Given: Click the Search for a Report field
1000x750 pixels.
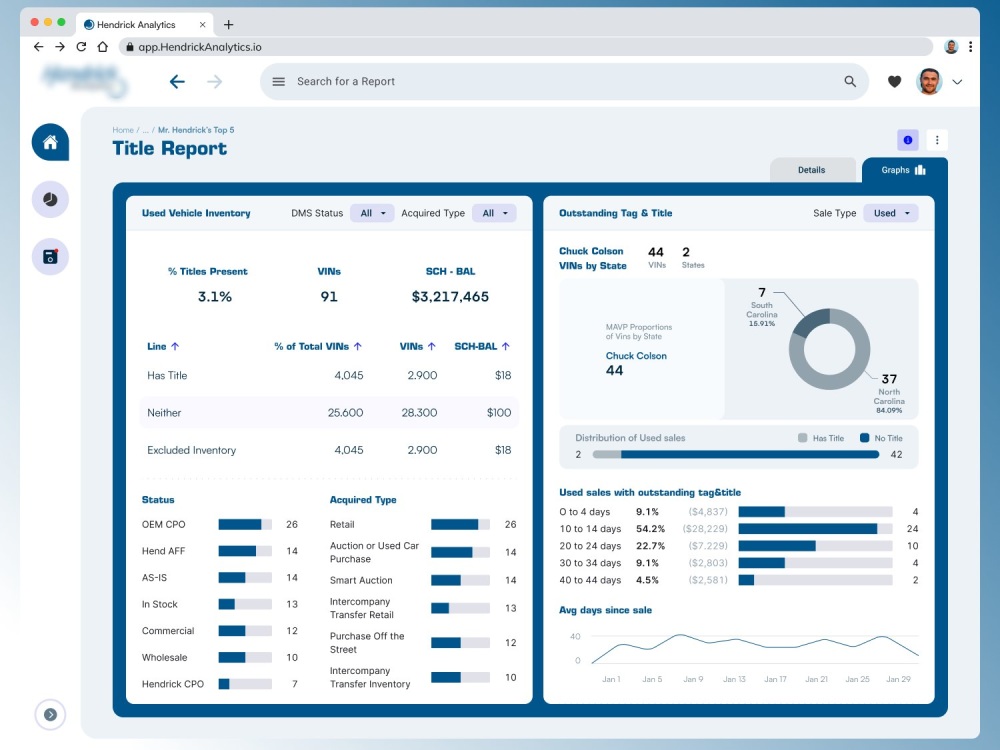Looking at the screenshot, I should click(564, 82).
